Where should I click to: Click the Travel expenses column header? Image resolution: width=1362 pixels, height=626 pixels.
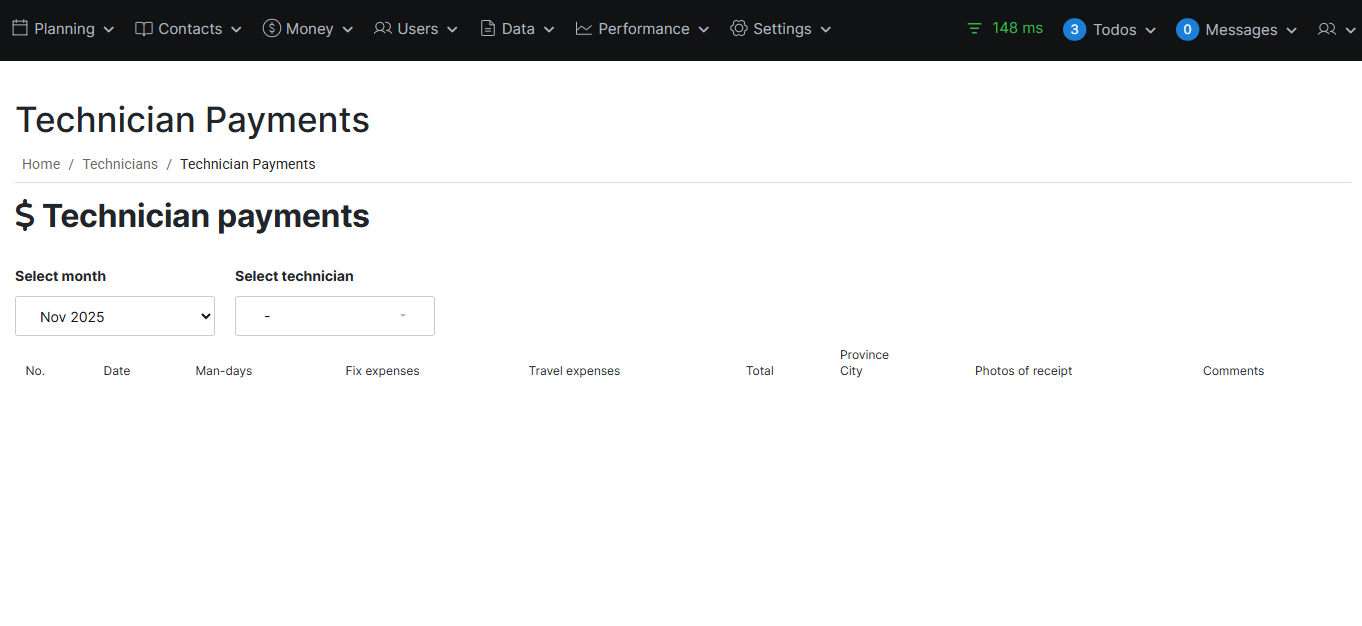pos(574,371)
